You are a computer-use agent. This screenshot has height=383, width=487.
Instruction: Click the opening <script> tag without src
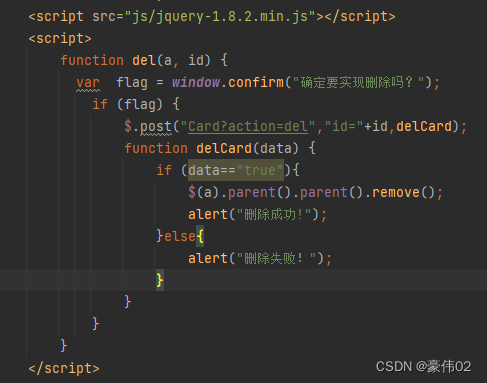coord(60,39)
